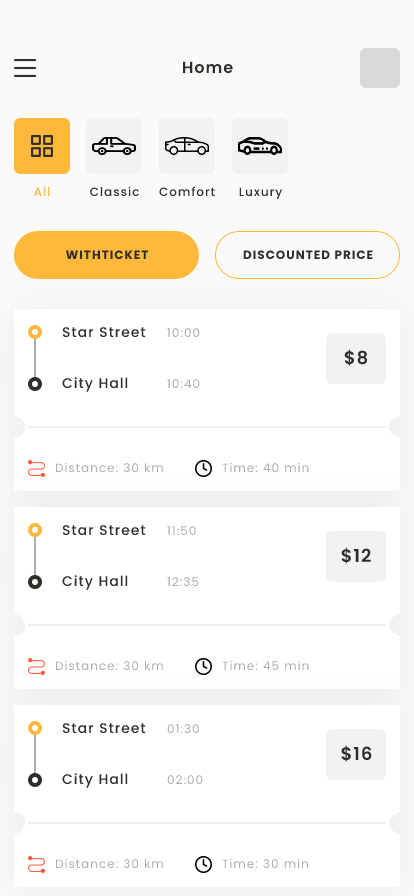The width and height of the screenshot is (414, 896).
Task: Select the Star Street 10:00 departure stop
Action: click(131, 333)
